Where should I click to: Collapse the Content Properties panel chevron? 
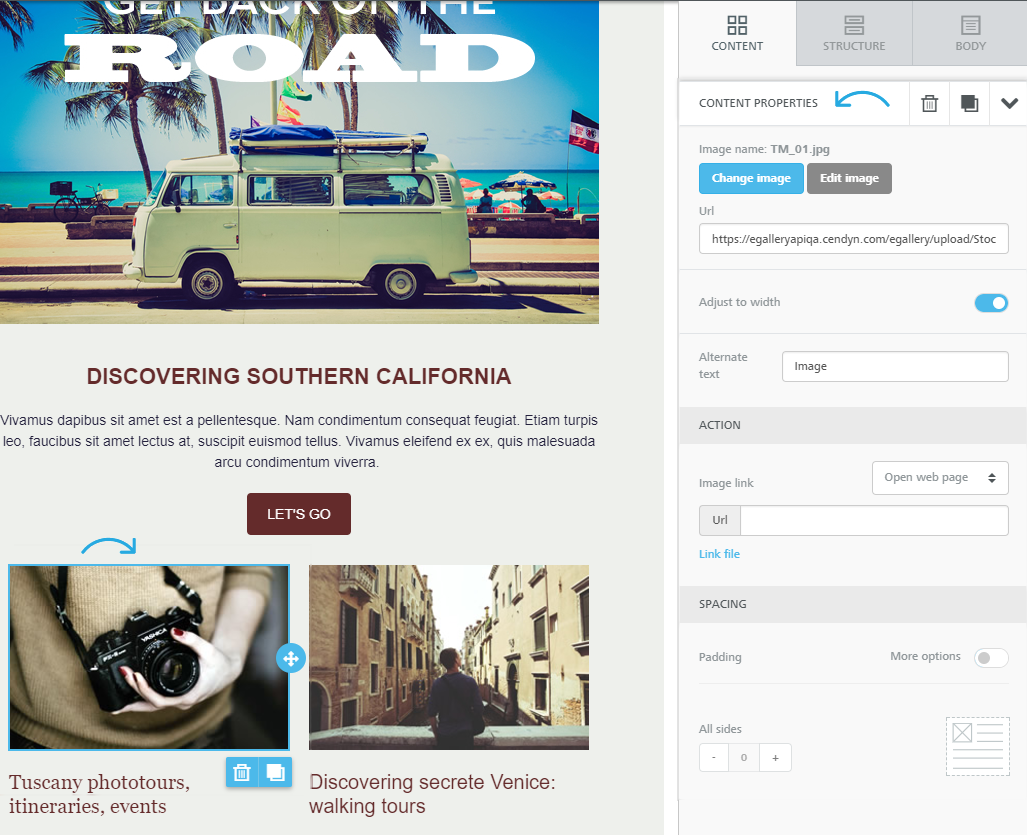pyautogui.click(x=1009, y=103)
